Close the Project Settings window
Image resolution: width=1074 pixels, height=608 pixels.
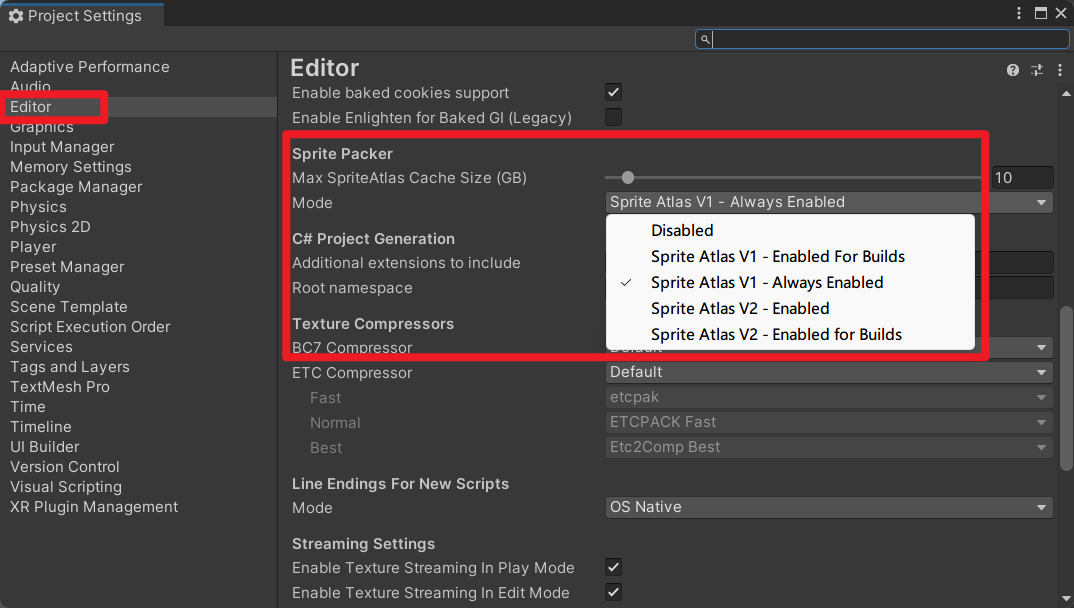click(1061, 13)
